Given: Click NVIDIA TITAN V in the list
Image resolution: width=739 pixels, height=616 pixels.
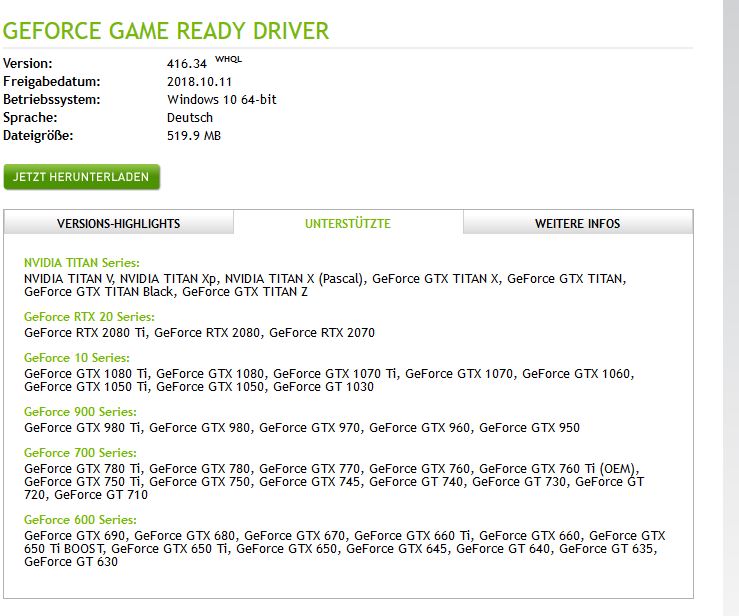Looking at the screenshot, I should click(68, 279).
